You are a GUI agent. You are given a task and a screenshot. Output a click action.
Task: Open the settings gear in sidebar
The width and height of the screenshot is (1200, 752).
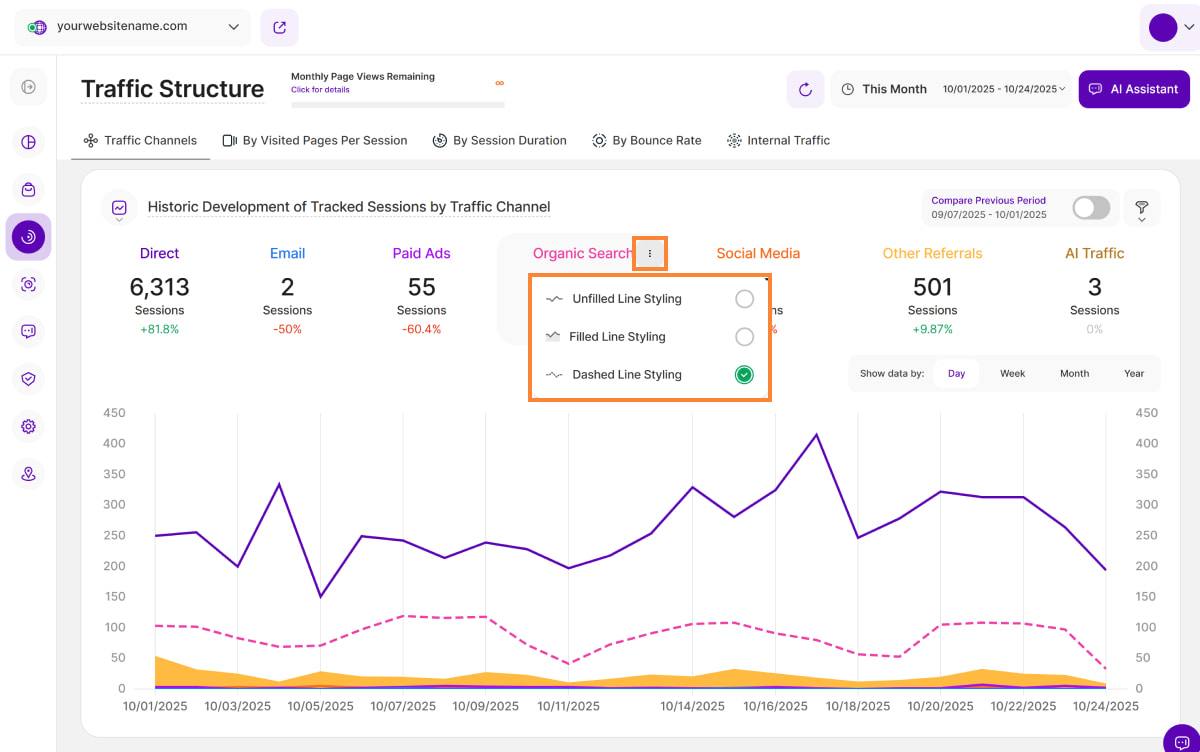tap(28, 426)
